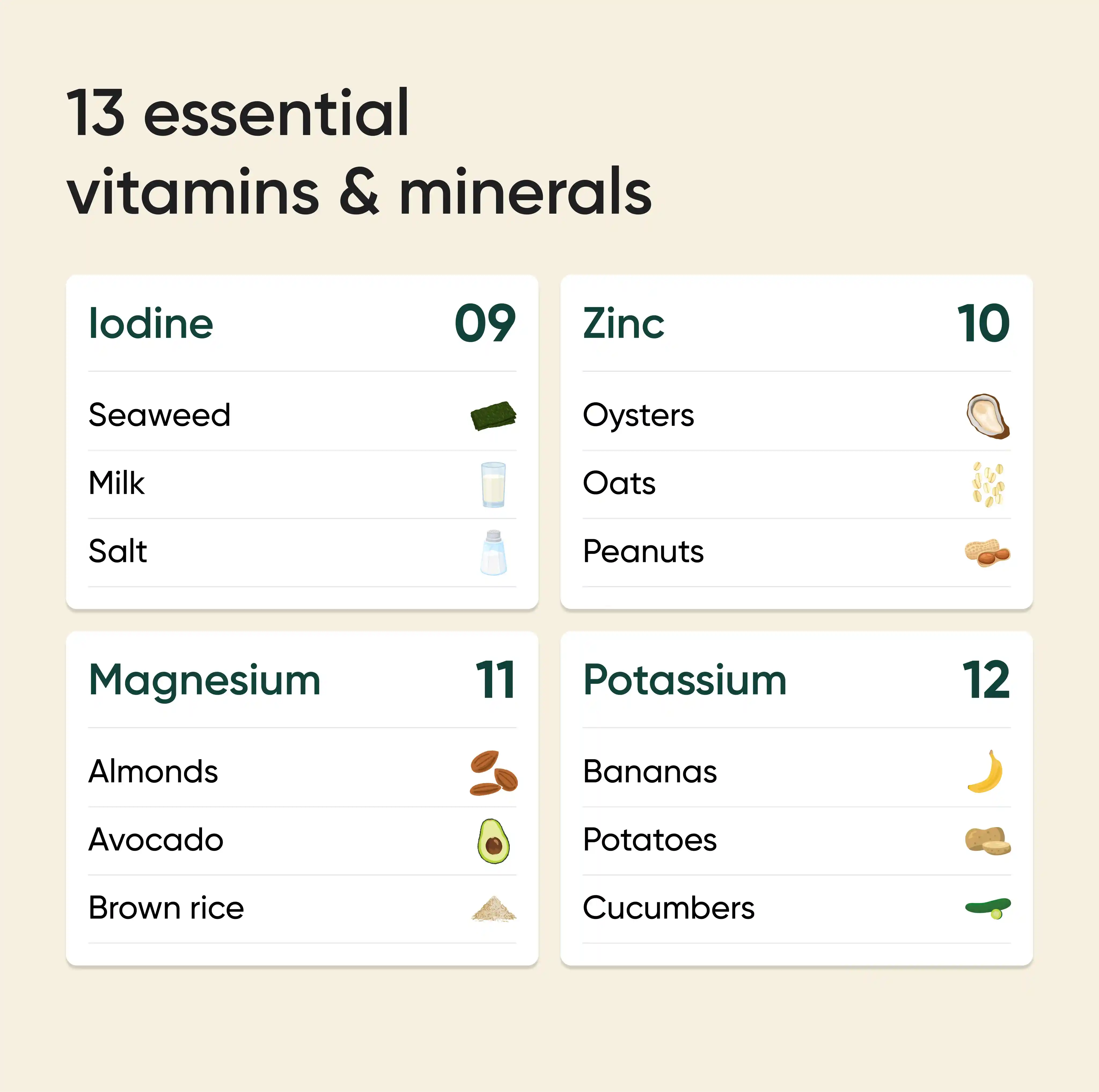Viewport: 1099px width, 1092px height.
Task: Open the Magnesium card heading
Action: (205, 680)
